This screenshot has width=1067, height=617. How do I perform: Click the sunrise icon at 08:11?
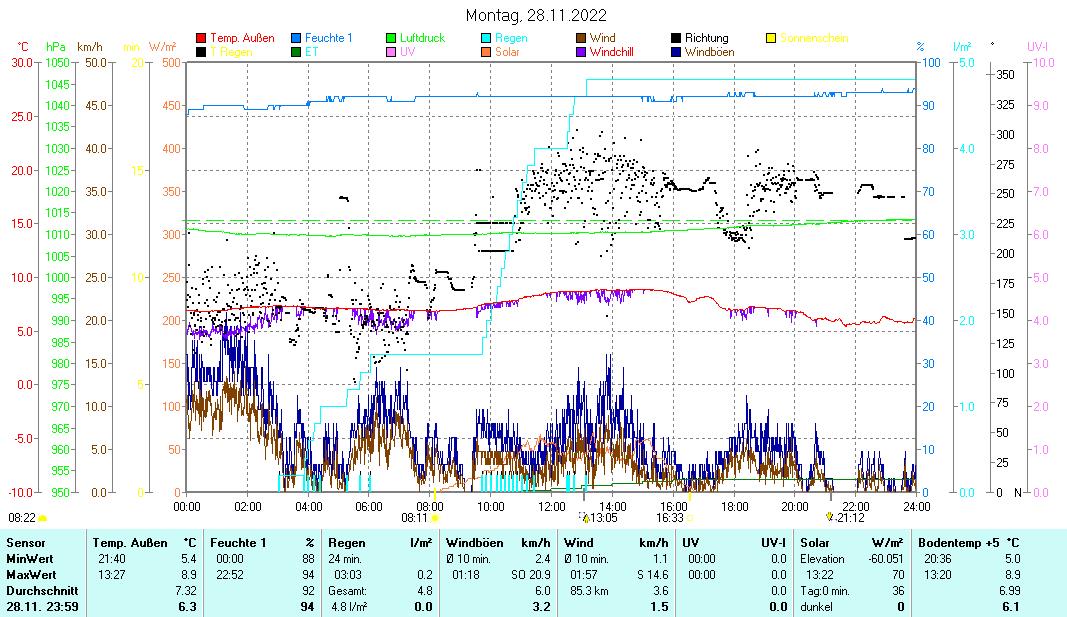click(x=435, y=518)
